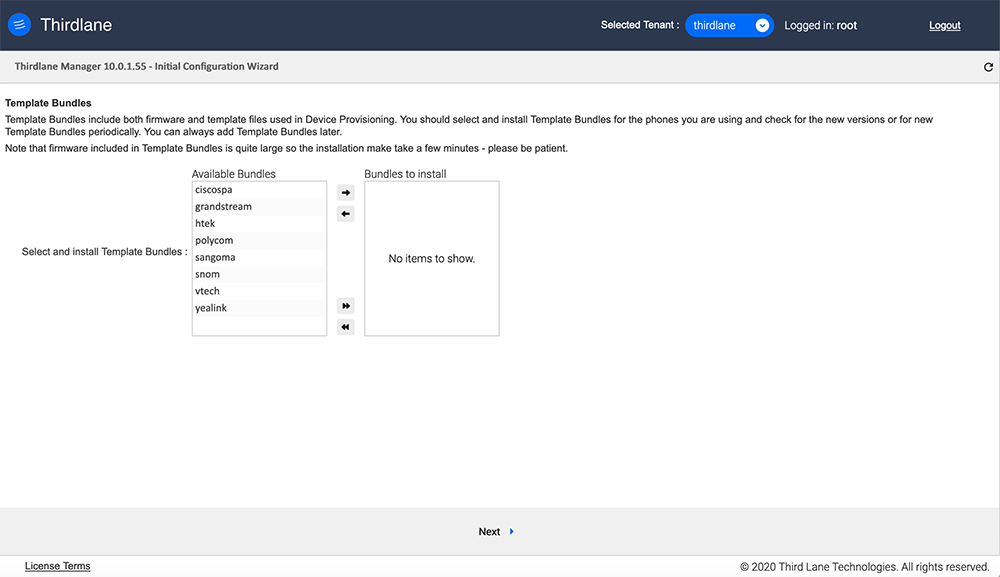Viewport: 1000px width, 577px height.
Task: Click the blue arrow beside Next
Action: click(x=511, y=531)
